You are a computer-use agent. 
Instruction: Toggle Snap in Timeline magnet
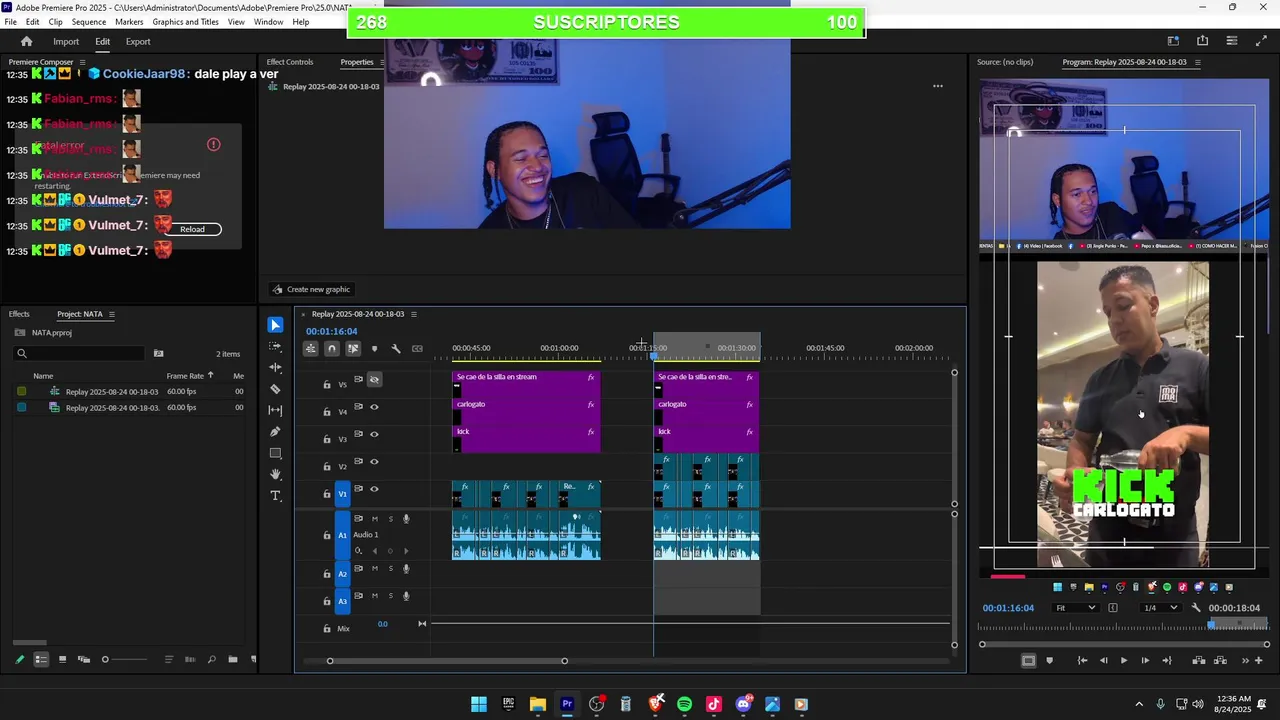(332, 348)
